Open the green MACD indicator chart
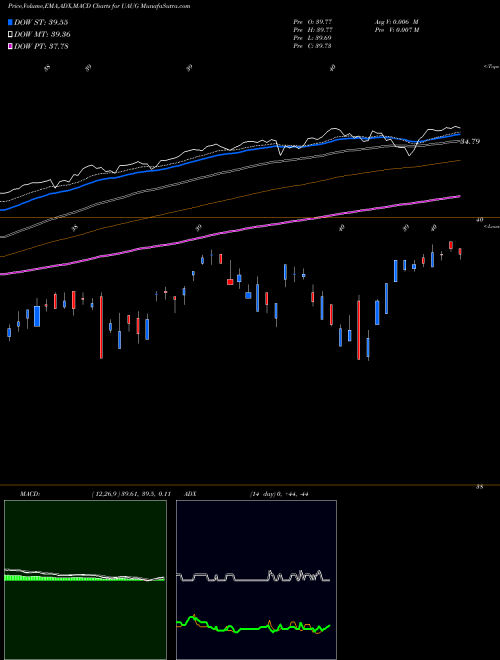This screenshot has width=500, height=660. coord(85,580)
